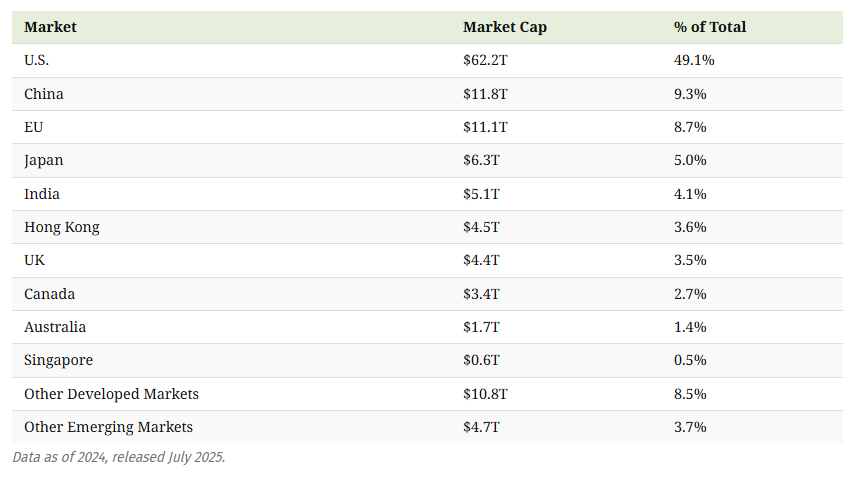
Task: Select the India row label
Action: 42,194
